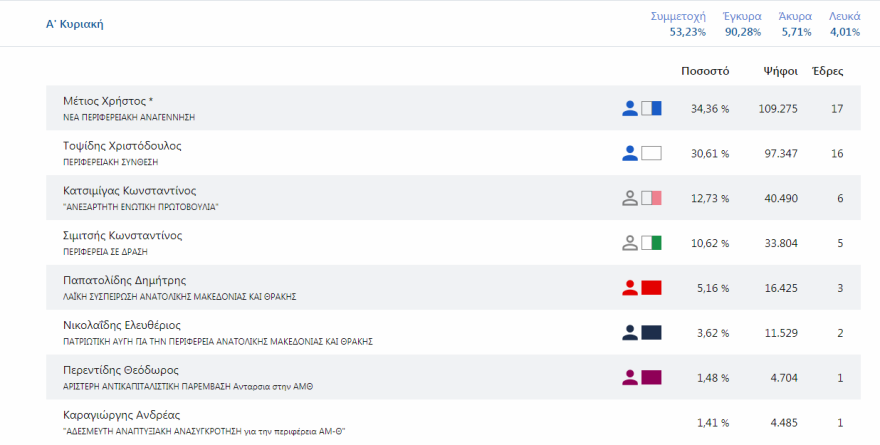Screen dimensions: 880x445
Task: Click the red person icon for Παπατολίδης Δημήτρης
Action: tap(630, 288)
